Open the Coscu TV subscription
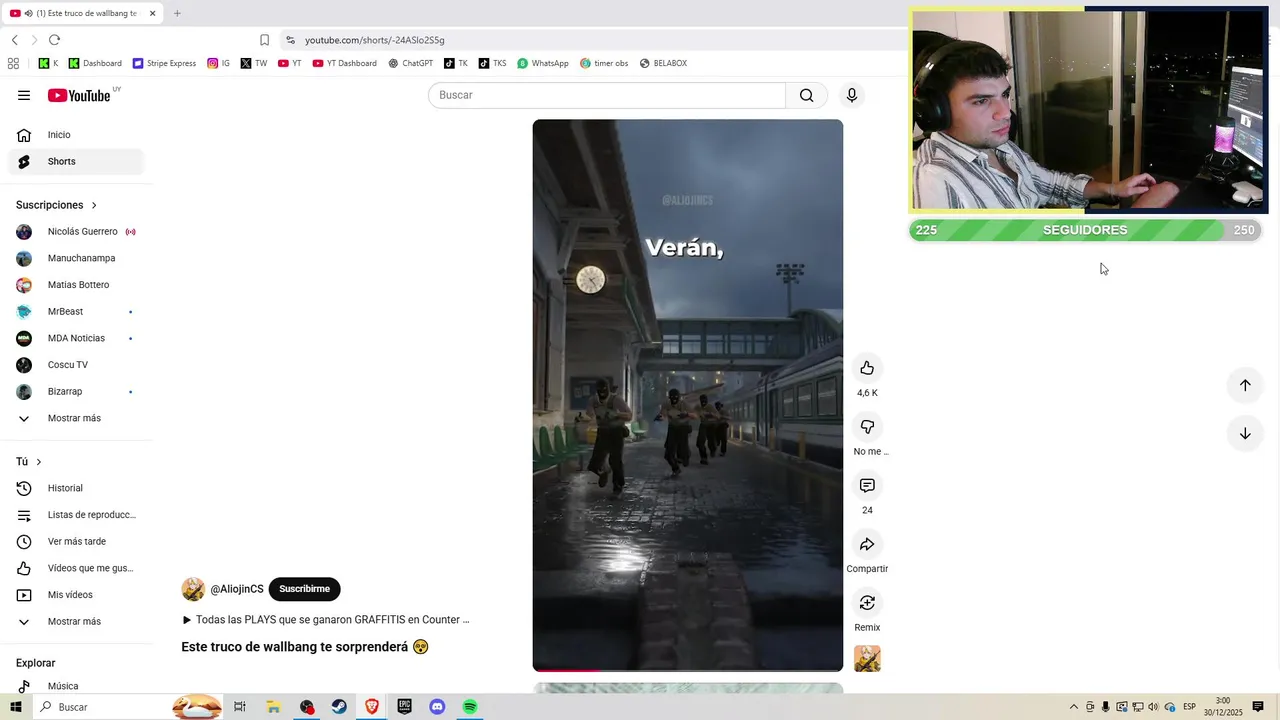 point(76,365)
